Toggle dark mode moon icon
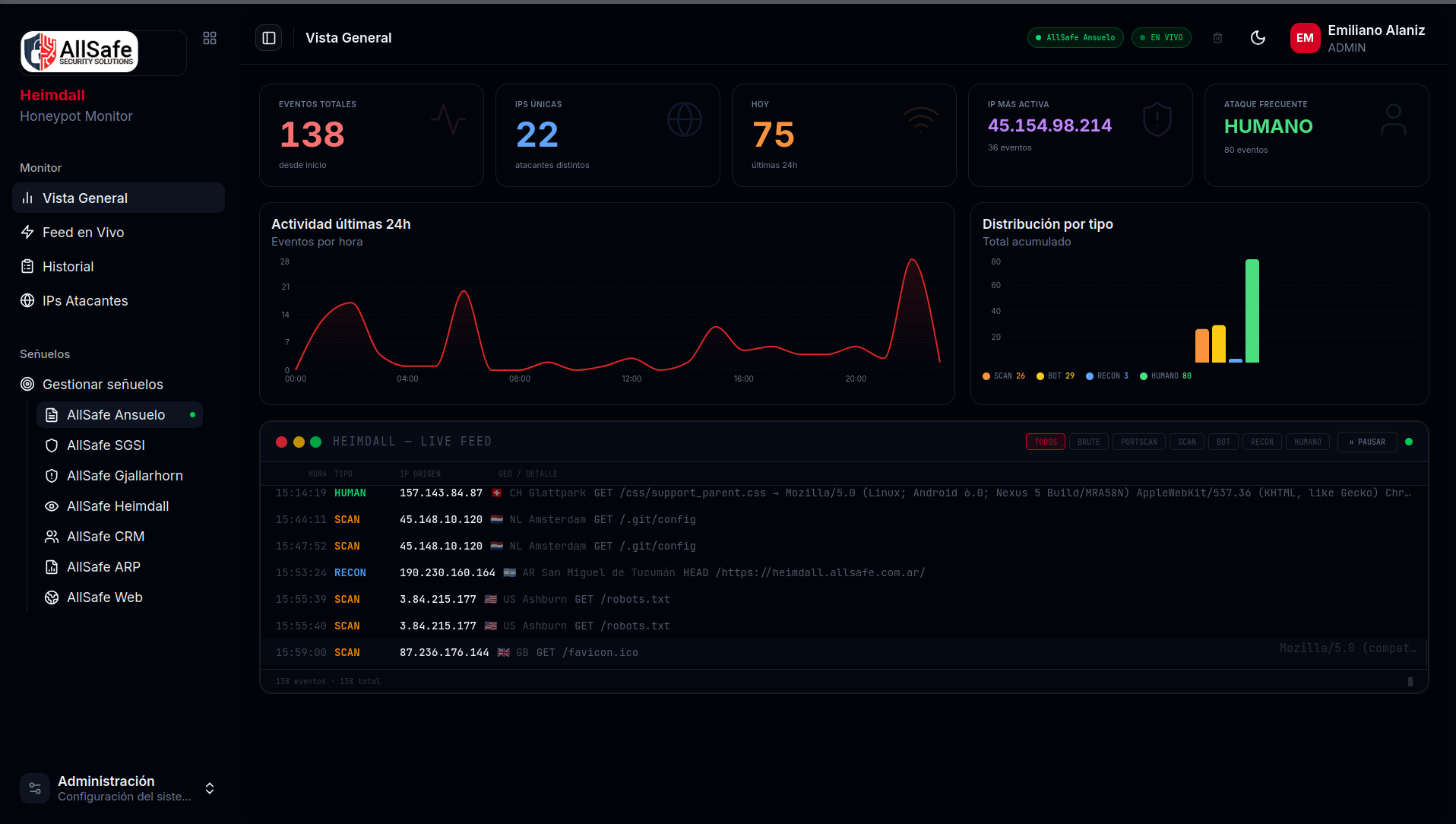The height and width of the screenshot is (824, 1456). pyautogui.click(x=1258, y=38)
